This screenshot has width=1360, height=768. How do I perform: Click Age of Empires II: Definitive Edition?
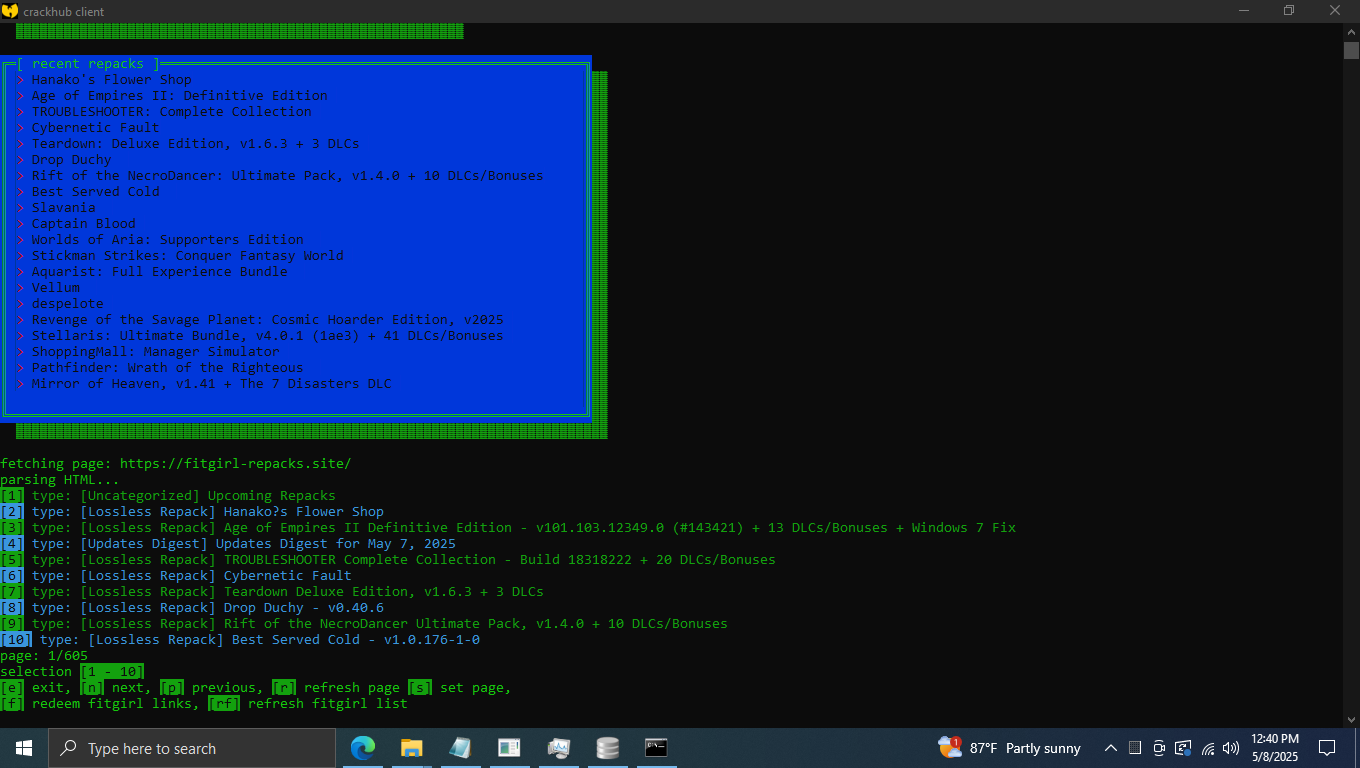pyautogui.click(x=179, y=95)
